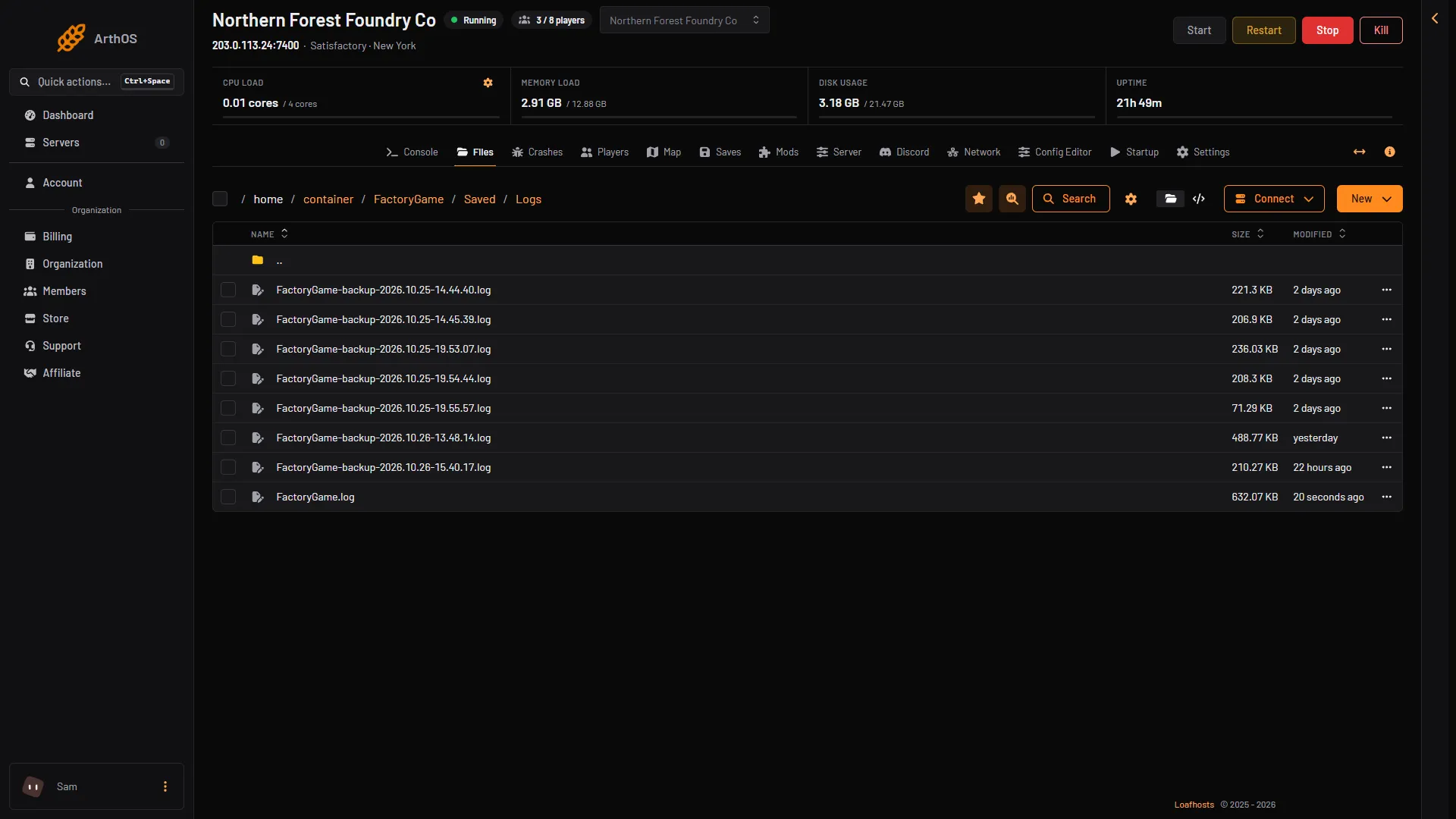
Task: Sort files by Size column
Action: (1247, 234)
